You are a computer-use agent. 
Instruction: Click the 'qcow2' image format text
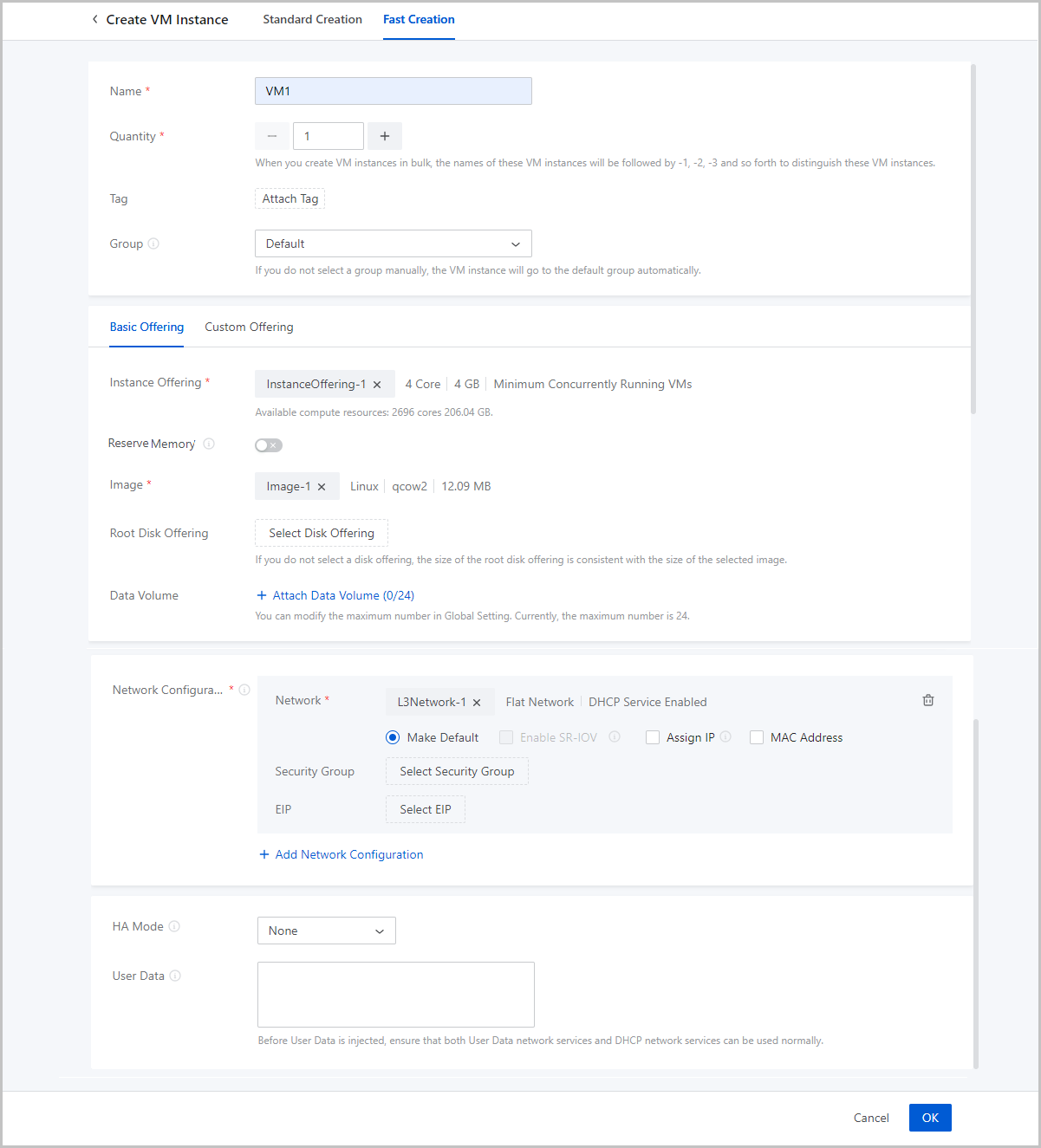pyautogui.click(x=409, y=486)
